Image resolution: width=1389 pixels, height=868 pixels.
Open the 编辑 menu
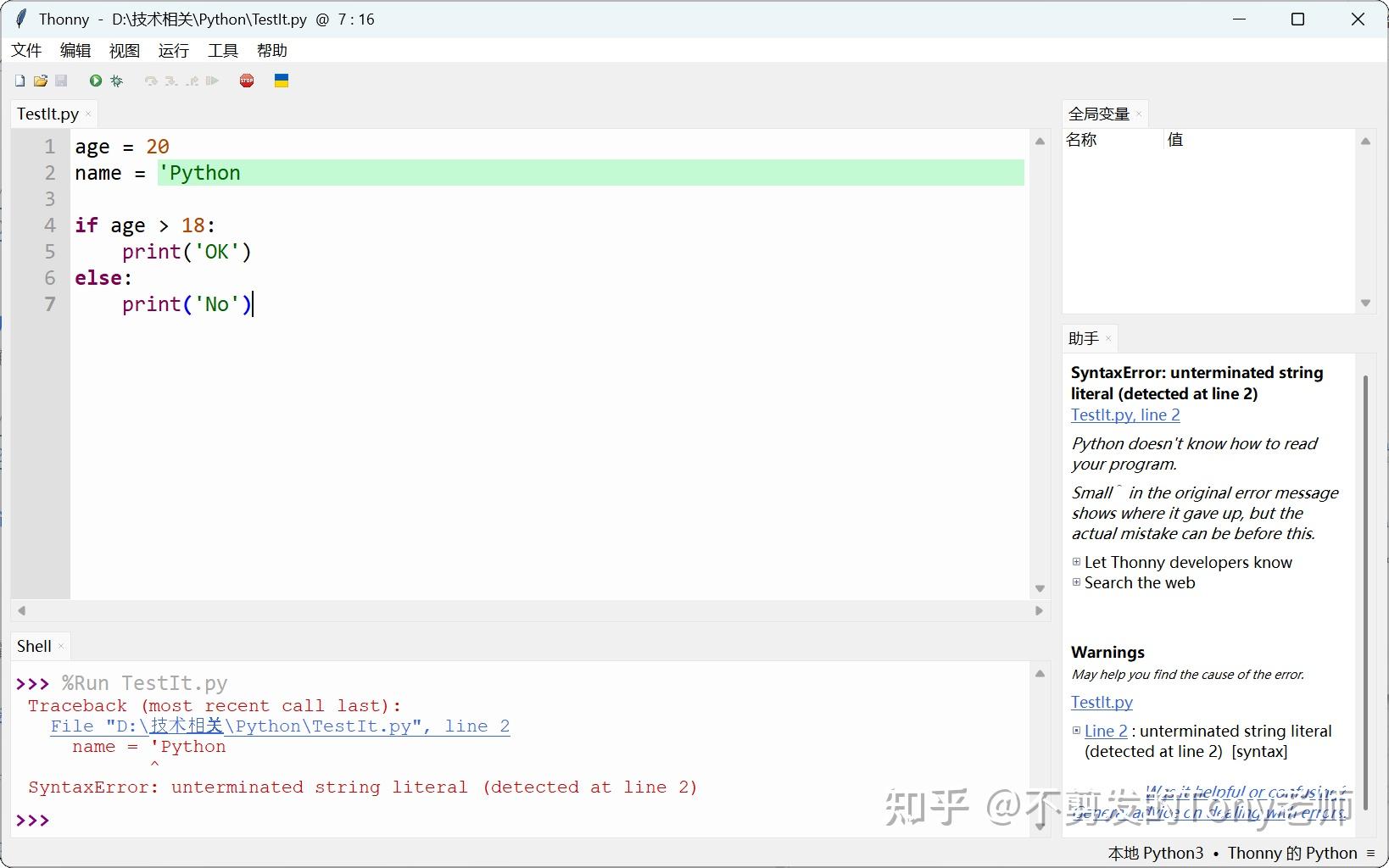tap(75, 51)
